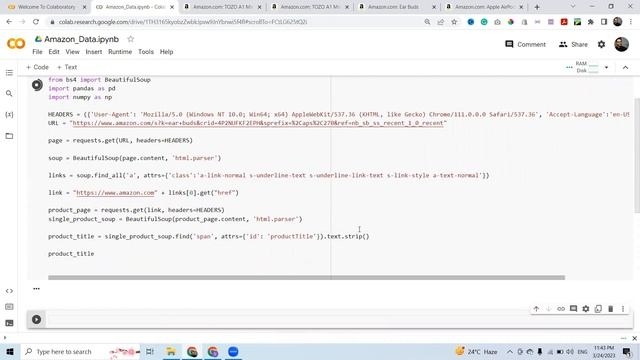The width and height of the screenshot is (640, 360).
Task: Click the notebook vertical scrollbar
Action: tap(637, 155)
